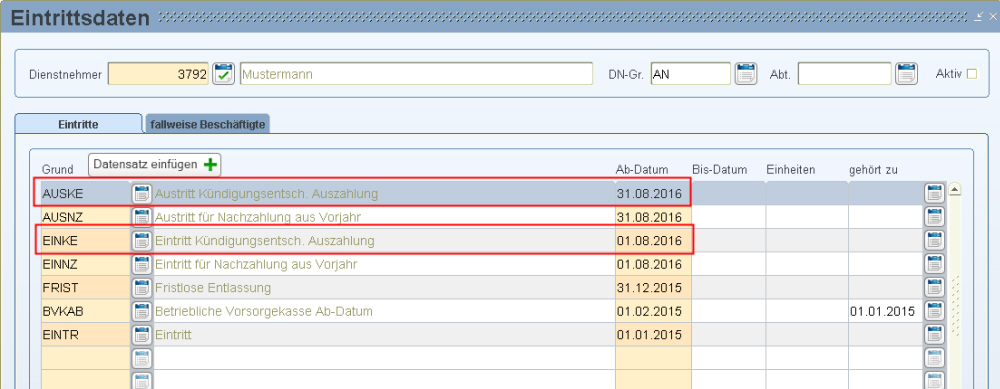Image resolution: width=1000 pixels, height=389 pixels.
Task: Close the Eintrittsdaten window
Action: (992, 17)
